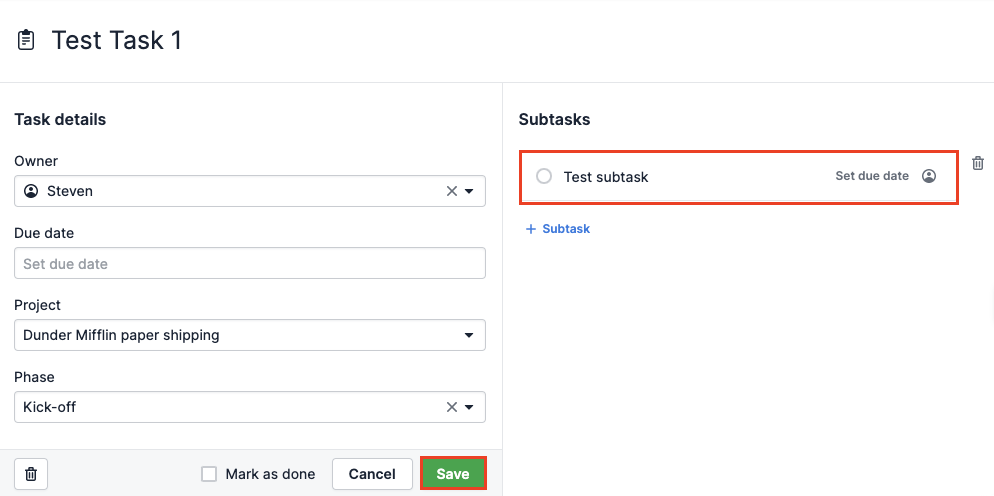
Task: Click the person icon in Owner field
Action: [x=30, y=191]
